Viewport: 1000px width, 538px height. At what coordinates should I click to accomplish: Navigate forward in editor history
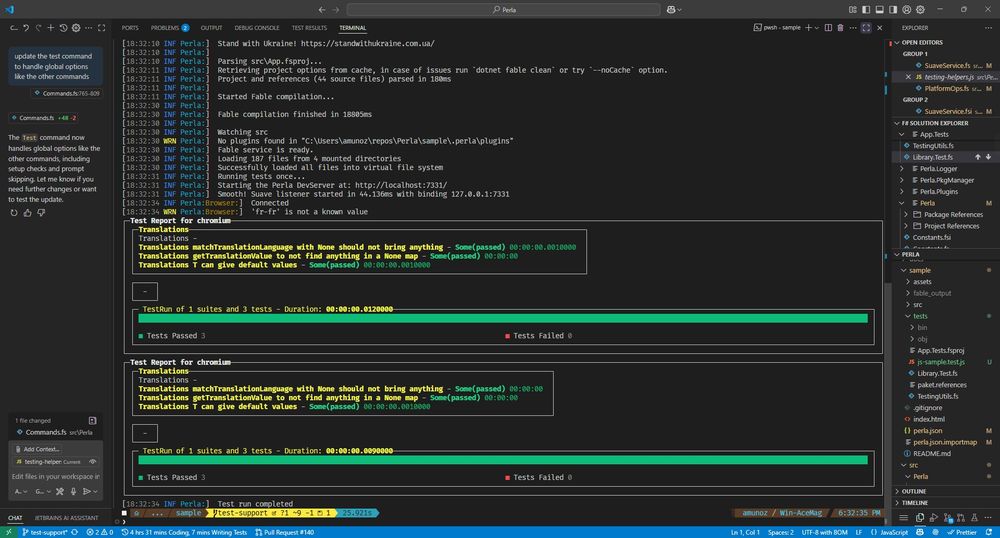click(335, 10)
